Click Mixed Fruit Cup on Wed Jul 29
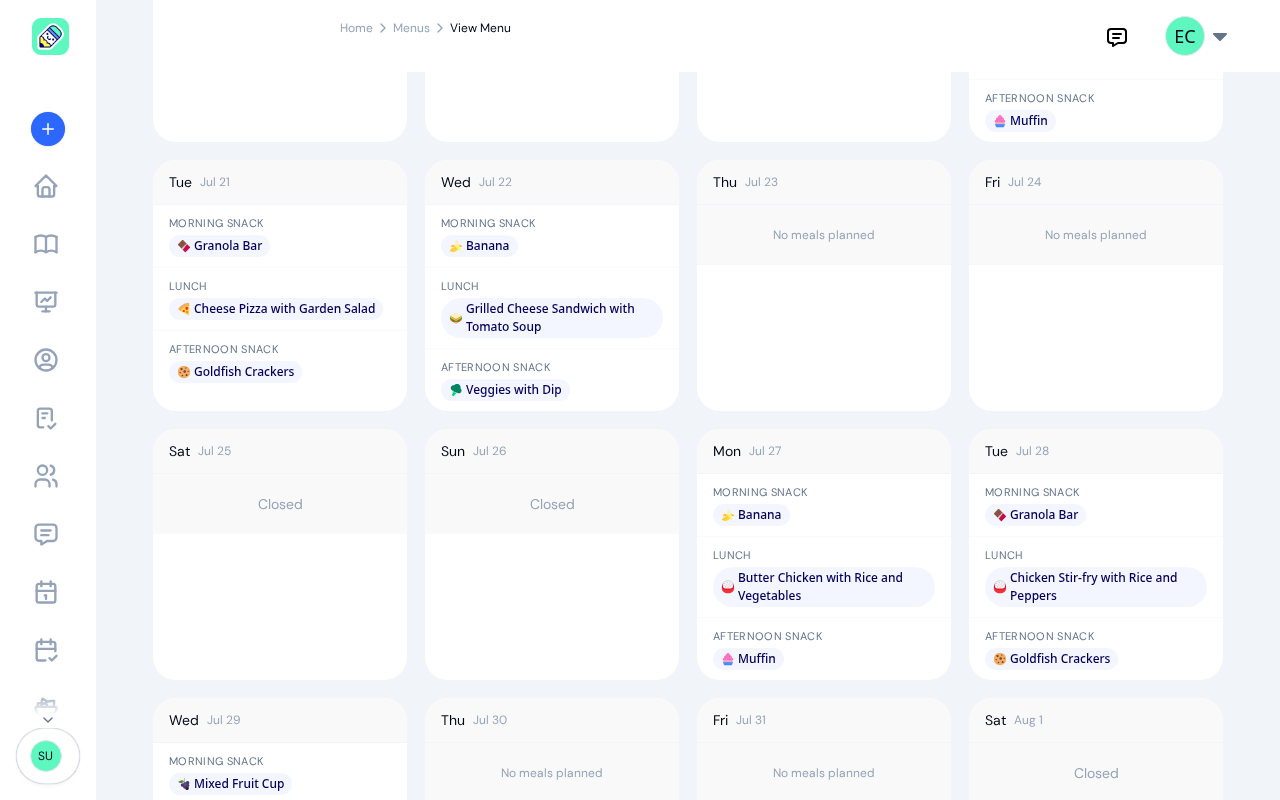The height and width of the screenshot is (800, 1280). (x=230, y=784)
